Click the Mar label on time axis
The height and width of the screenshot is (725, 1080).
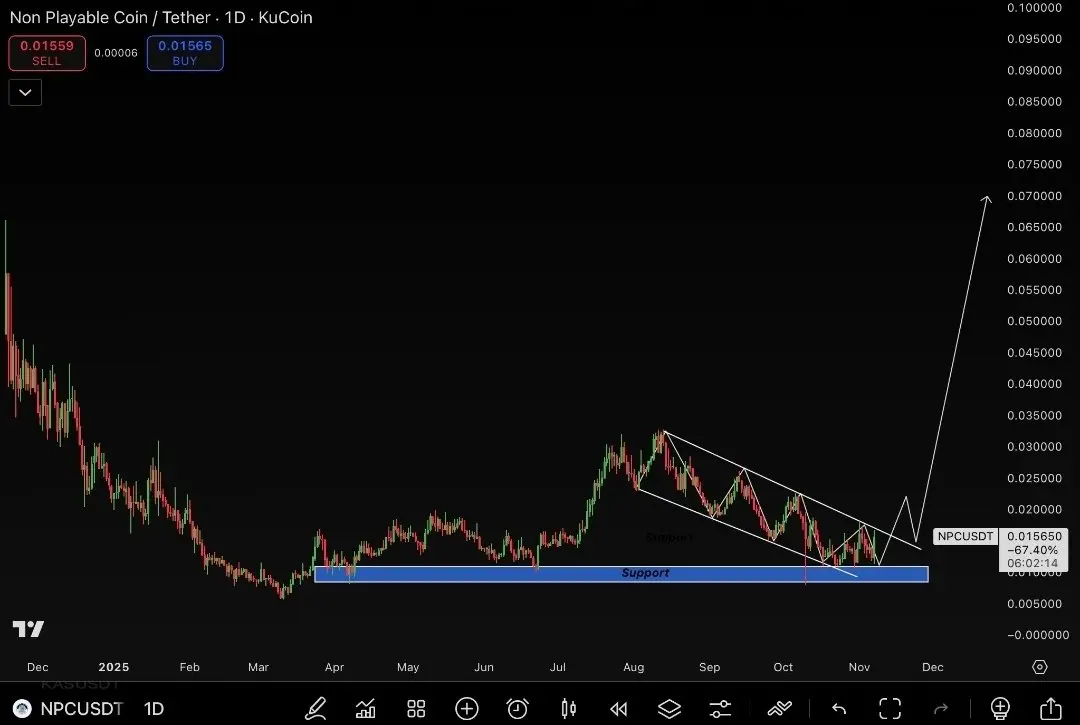tap(258, 666)
